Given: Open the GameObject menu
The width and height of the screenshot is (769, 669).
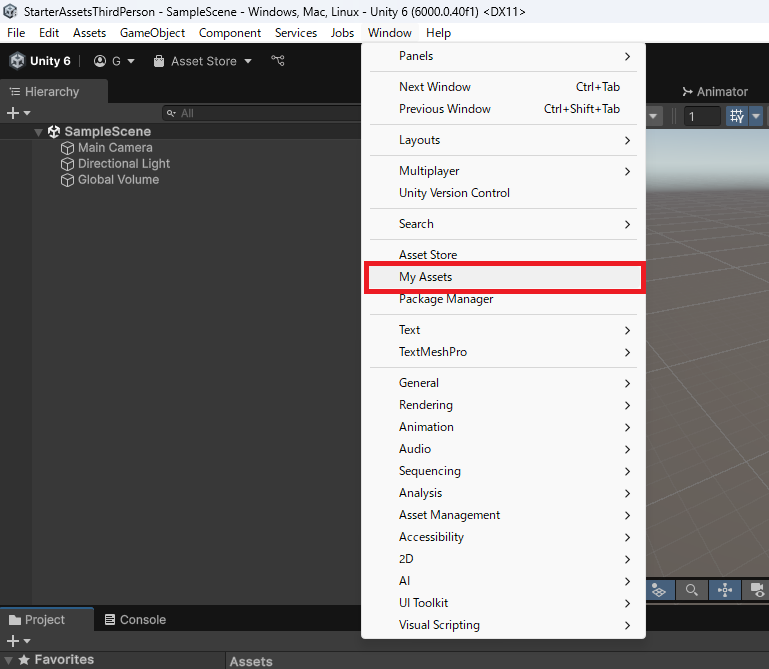Looking at the screenshot, I should pos(153,33).
